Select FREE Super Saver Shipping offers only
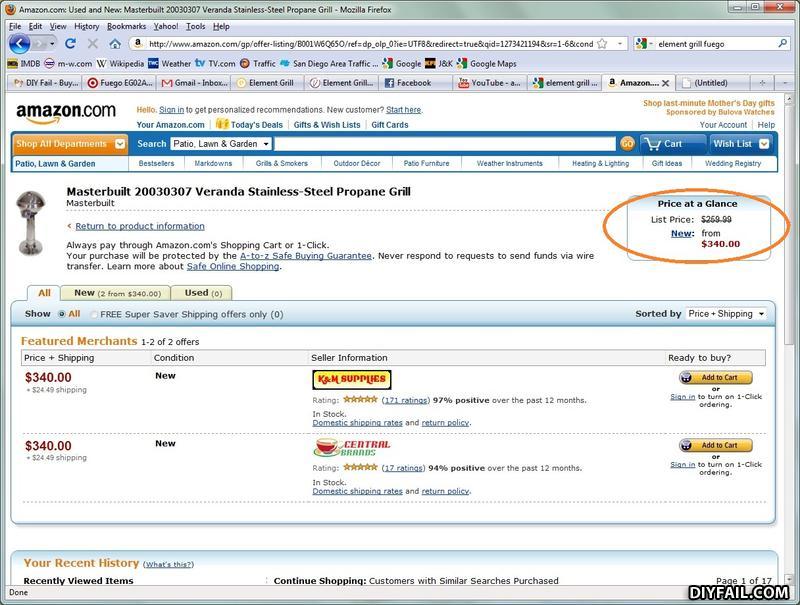 94,314
